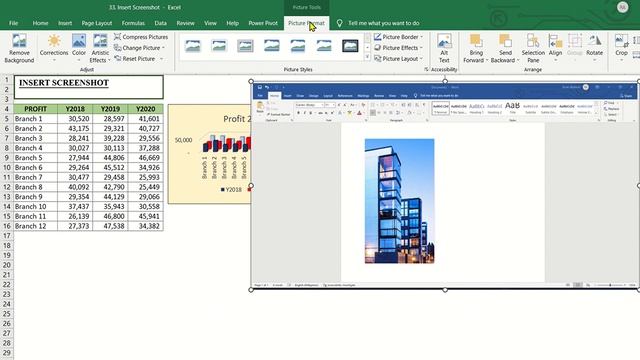The width and height of the screenshot is (640, 360).
Task: Open the File tab
Action: (13, 23)
